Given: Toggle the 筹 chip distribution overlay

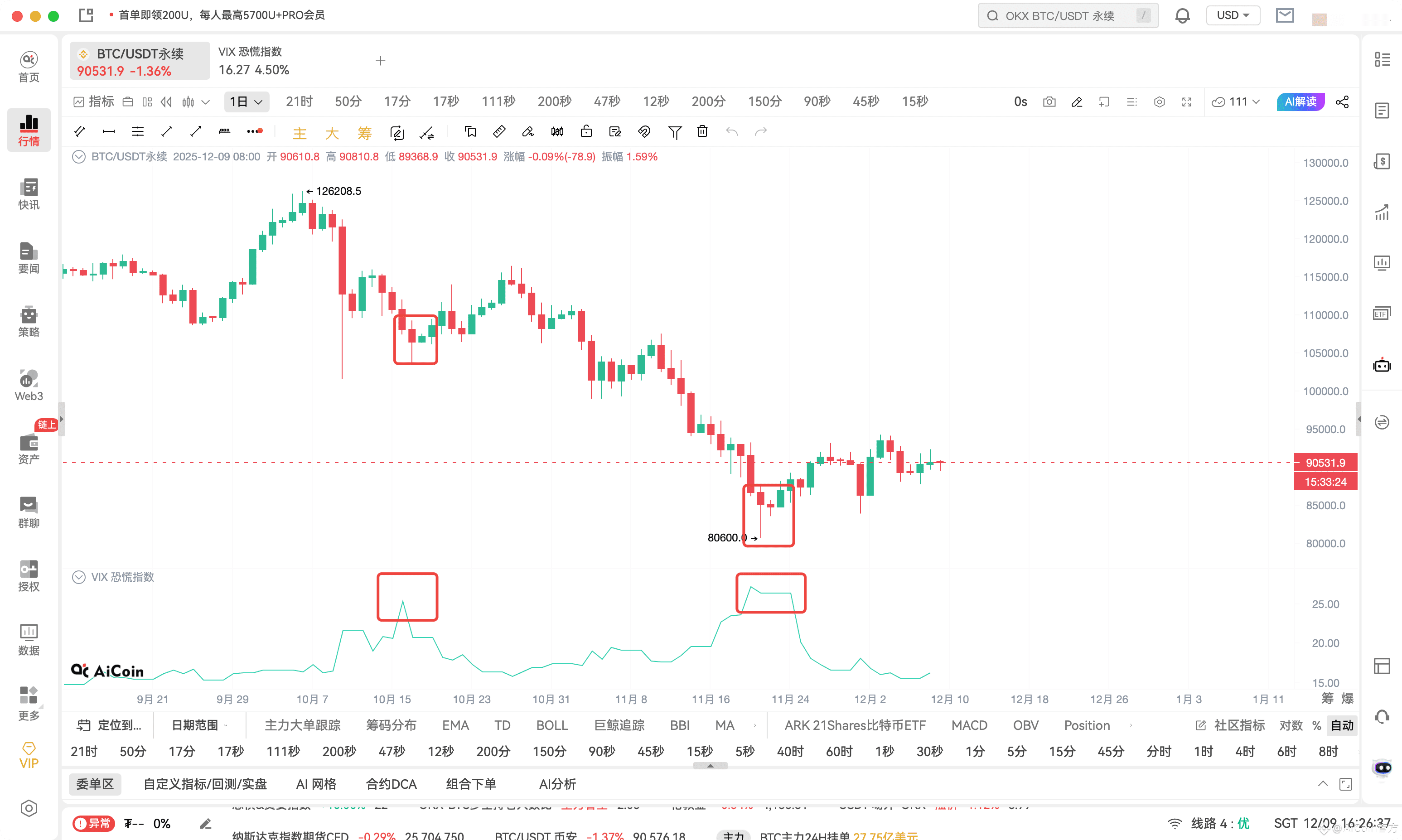Looking at the screenshot, I should 364,132.
